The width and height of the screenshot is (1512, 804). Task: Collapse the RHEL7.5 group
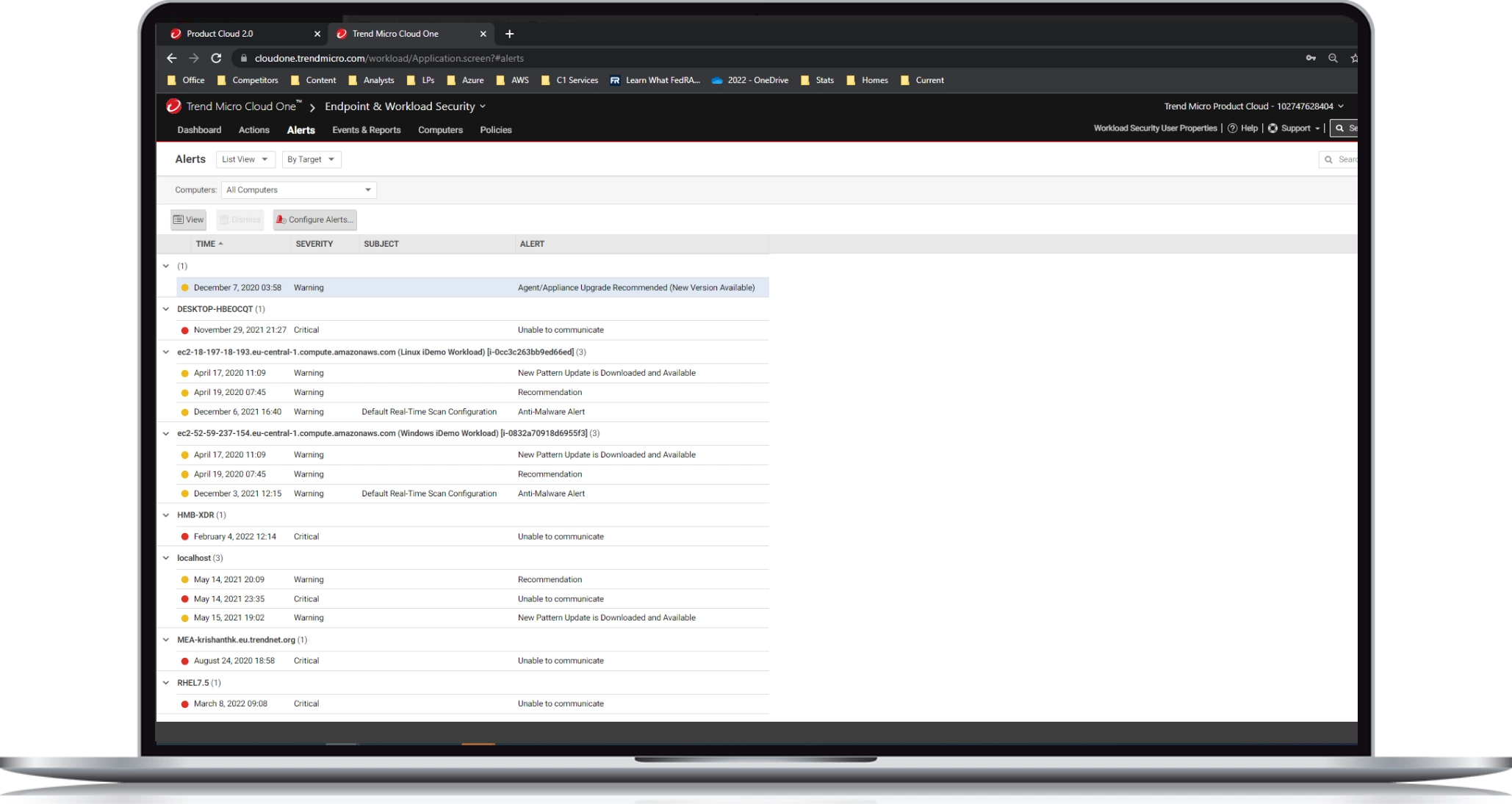pos(166,683)
